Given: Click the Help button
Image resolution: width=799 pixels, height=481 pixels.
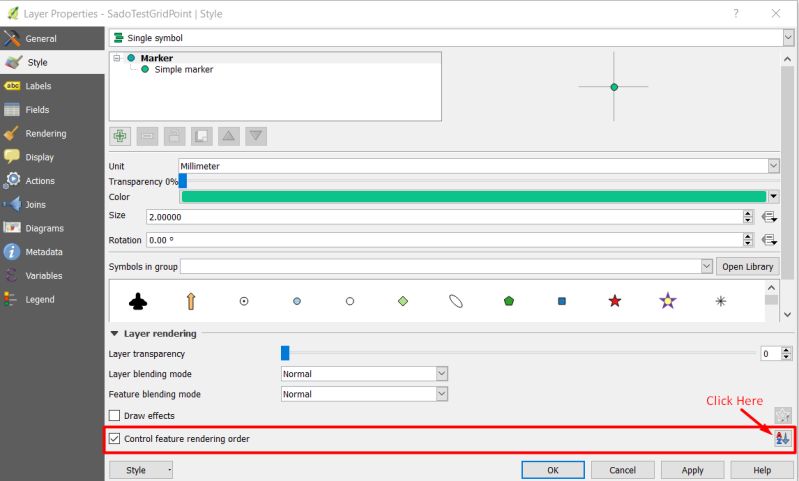Looking at the screenshot, I should (762, 470).
